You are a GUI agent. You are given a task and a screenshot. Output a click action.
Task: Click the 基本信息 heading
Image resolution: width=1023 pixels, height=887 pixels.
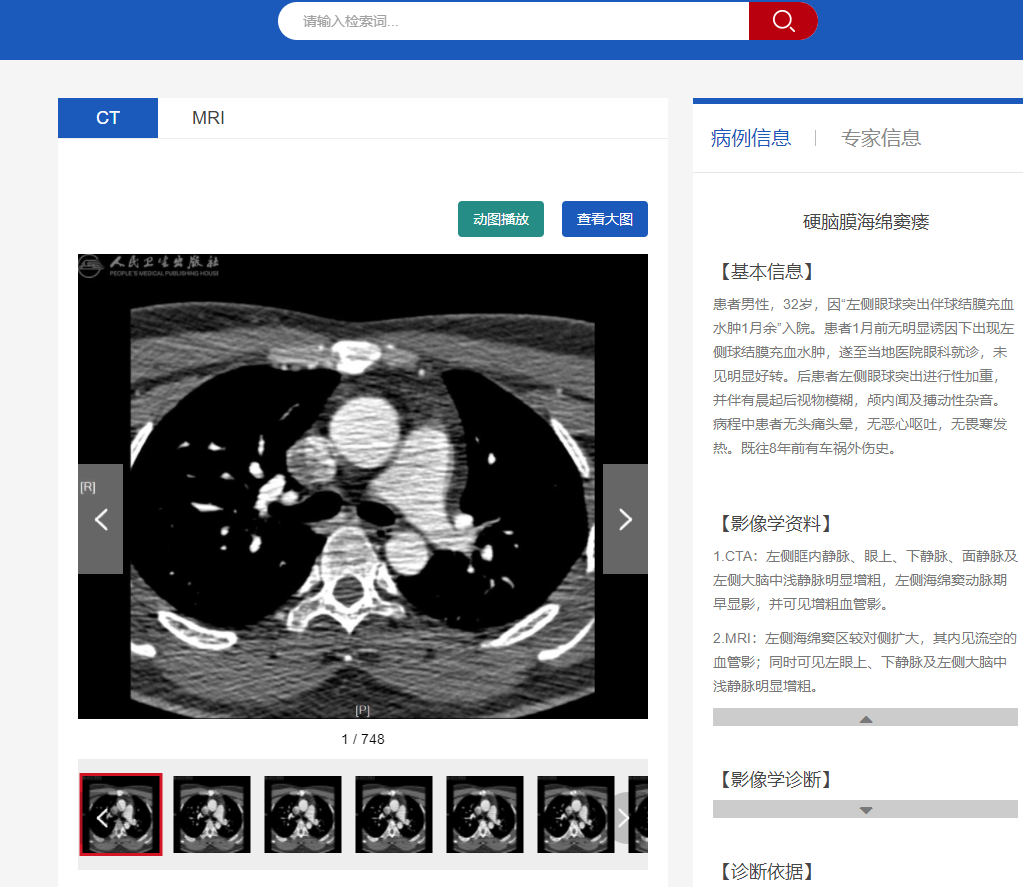click(766, 271)
